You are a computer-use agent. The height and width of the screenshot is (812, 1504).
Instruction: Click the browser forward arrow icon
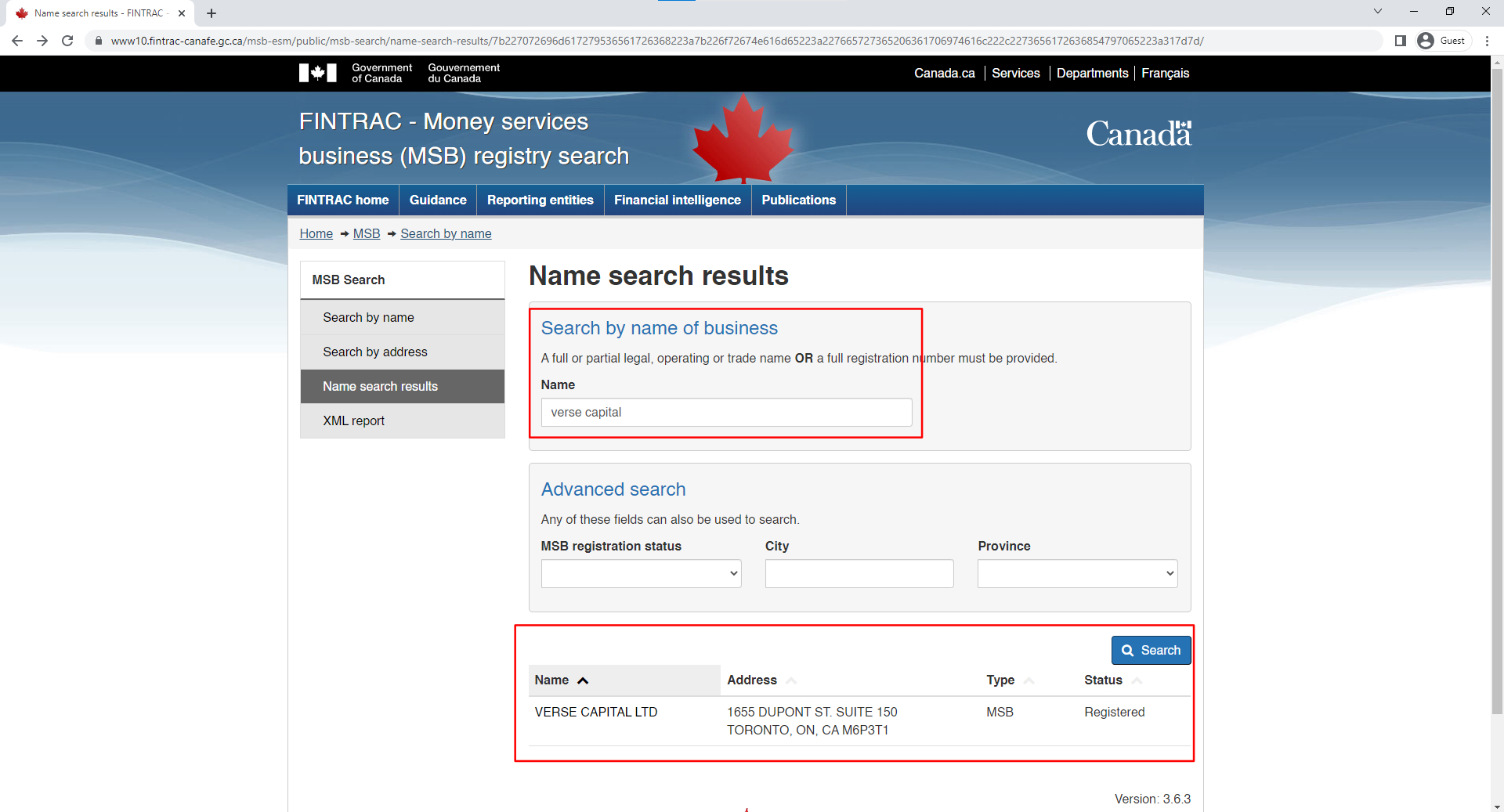coord(42,41)
